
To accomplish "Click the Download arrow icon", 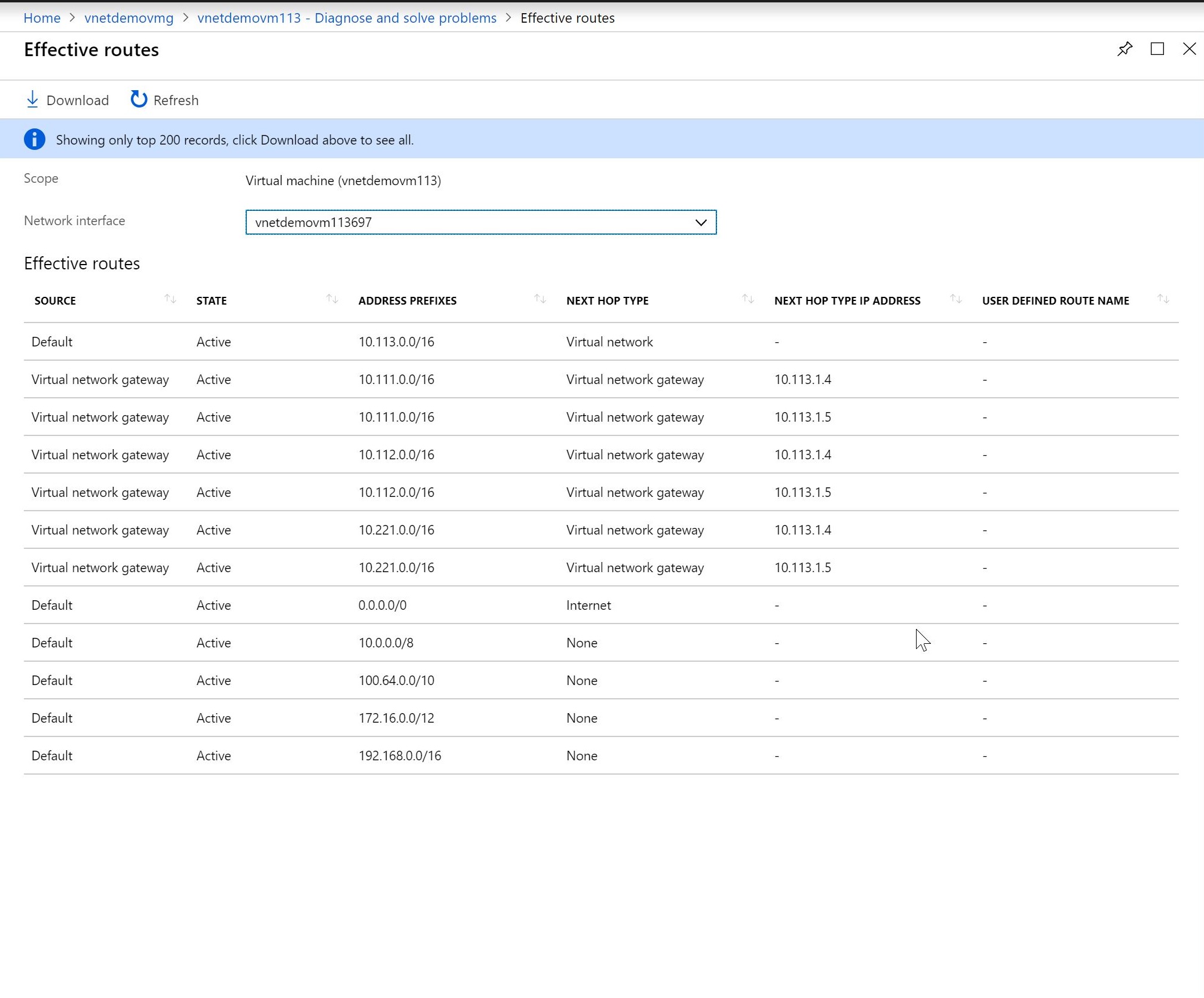I will [x=32, y=100].
